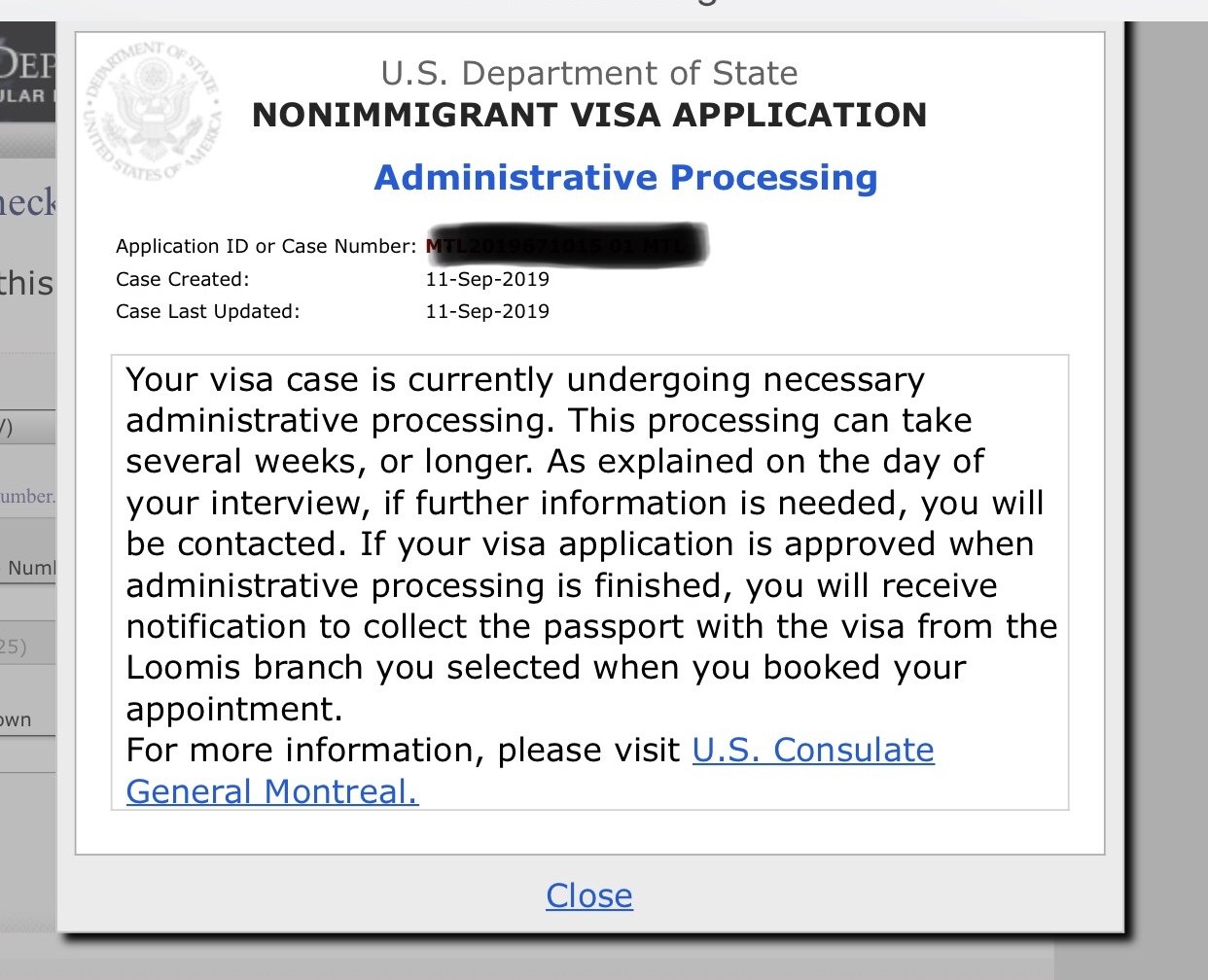Click the partially hidden field ending in 'own'

click(x=27, y=720)
